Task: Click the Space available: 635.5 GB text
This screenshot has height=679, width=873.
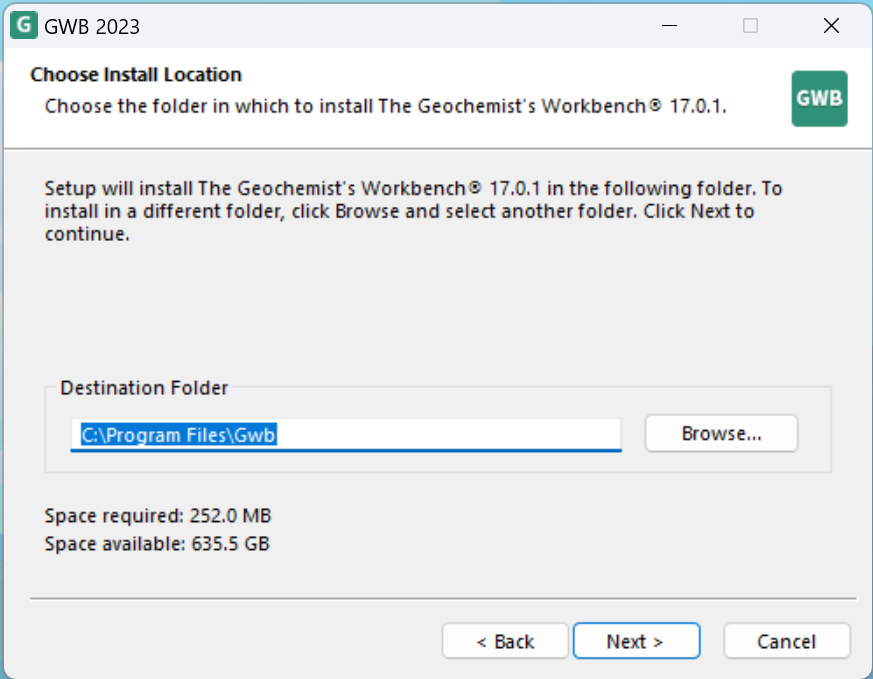Action: pos(157,543)
